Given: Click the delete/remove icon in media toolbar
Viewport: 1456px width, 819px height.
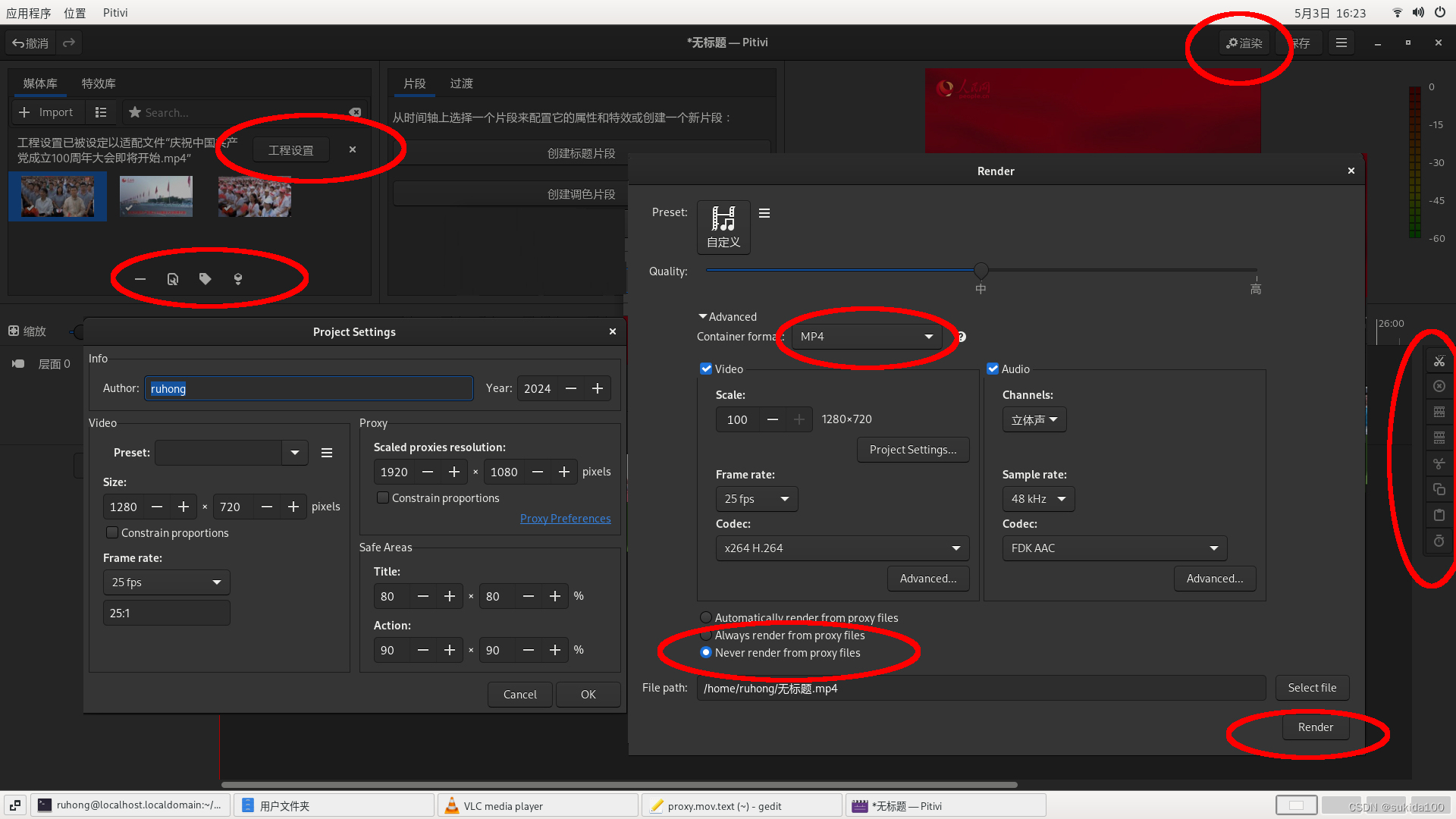Looking at the screenshot, I should tap(140, 278).
